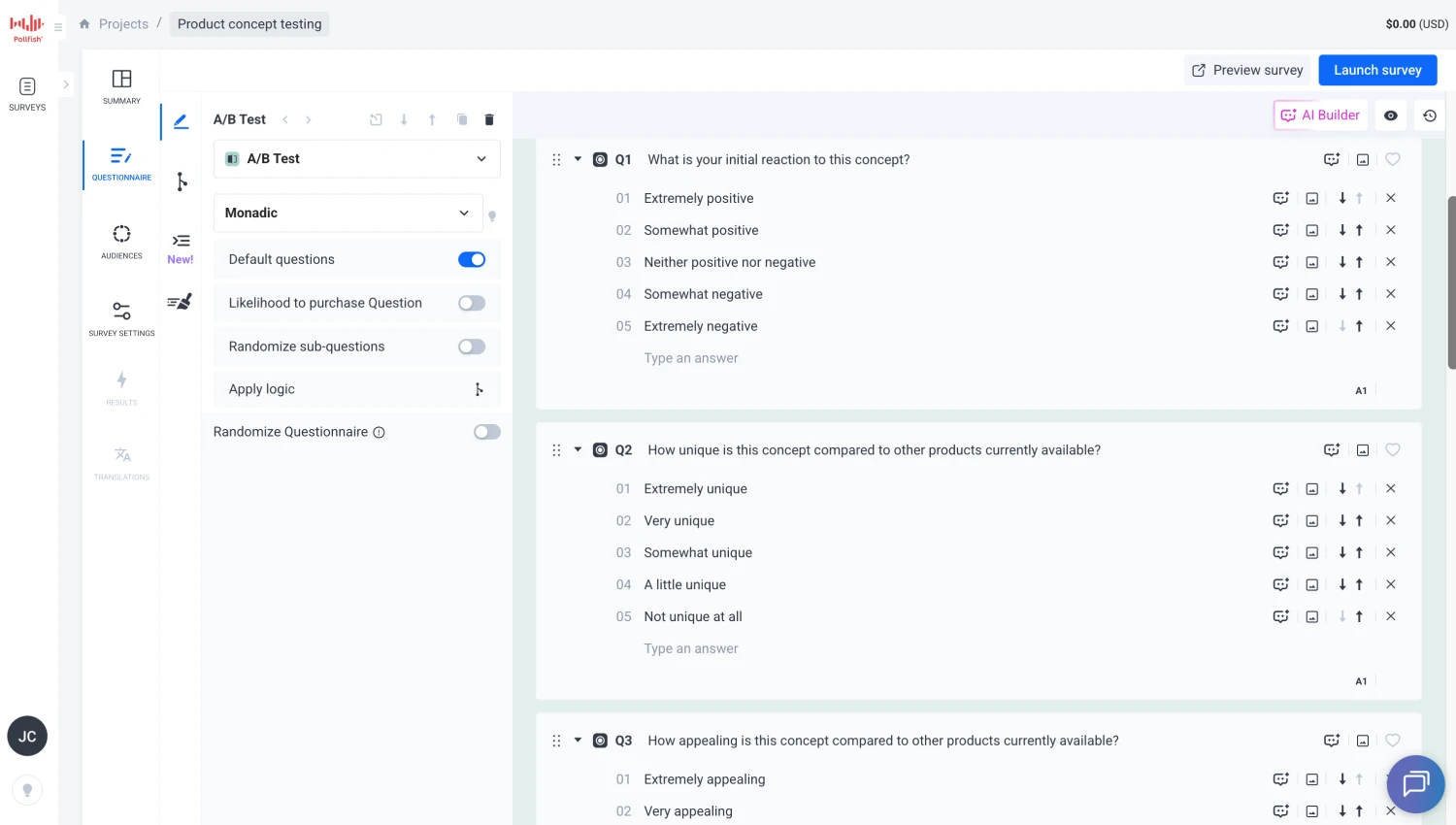Go to the Audiences tab
Image resolution: width=1456 pixels, height=825 pixels.
coord(121,242)
